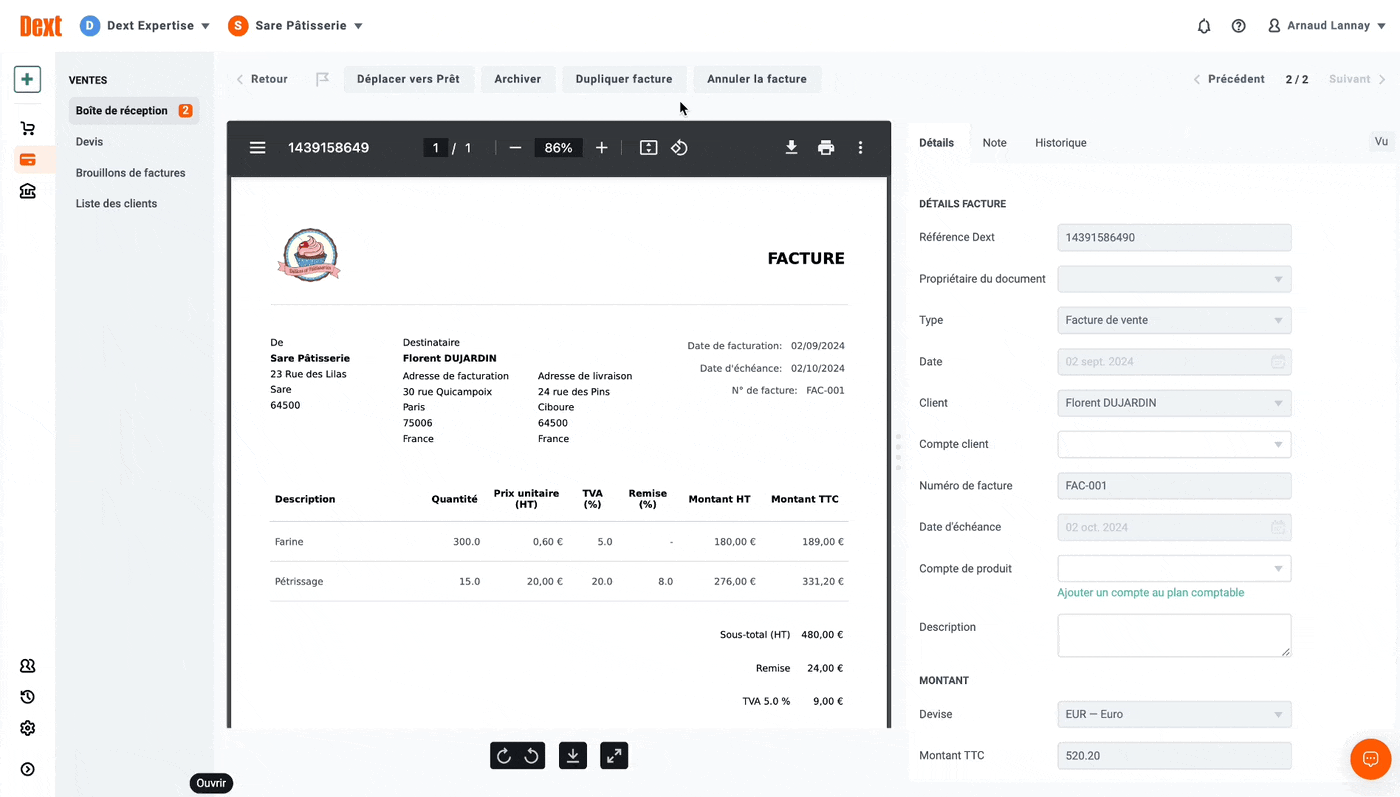Open the help question mark icon
Screen dimensions: 1400x797
pyautogui.click(x=1239, y=26)
